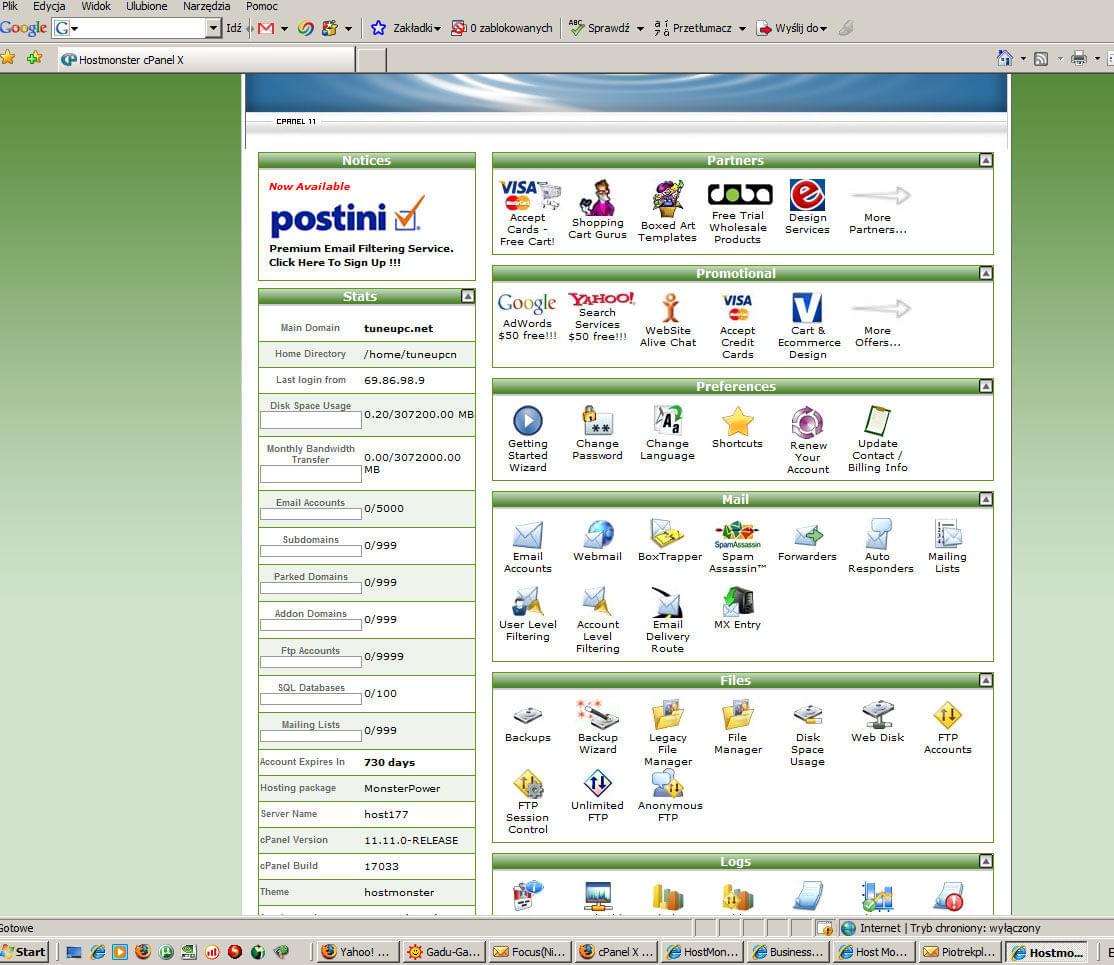Open the More Partners link
Image resolution: width=1114 pixels, height=965 pixels.
click(877, 211)
